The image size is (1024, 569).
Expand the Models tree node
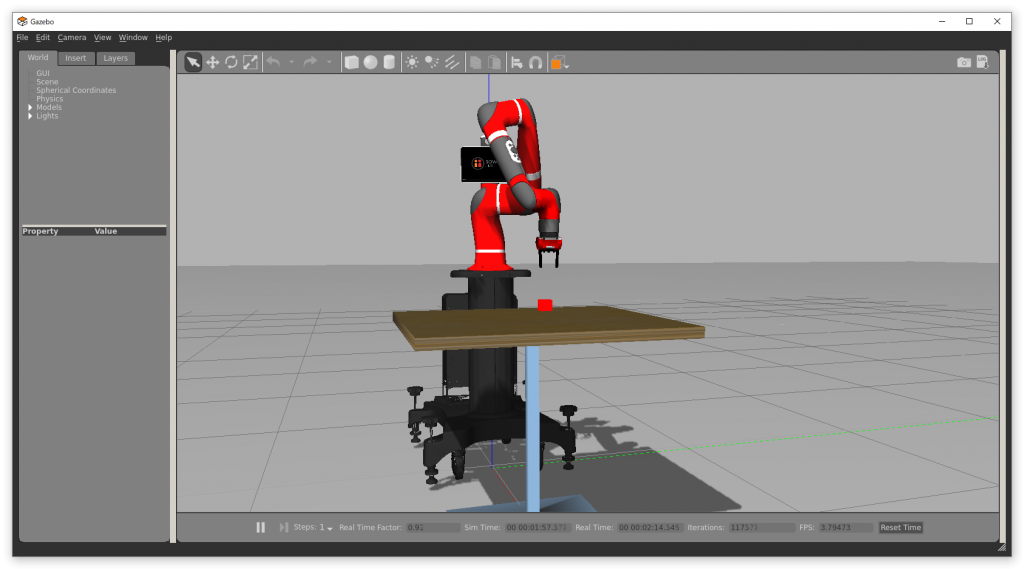[x=30, y=108]
